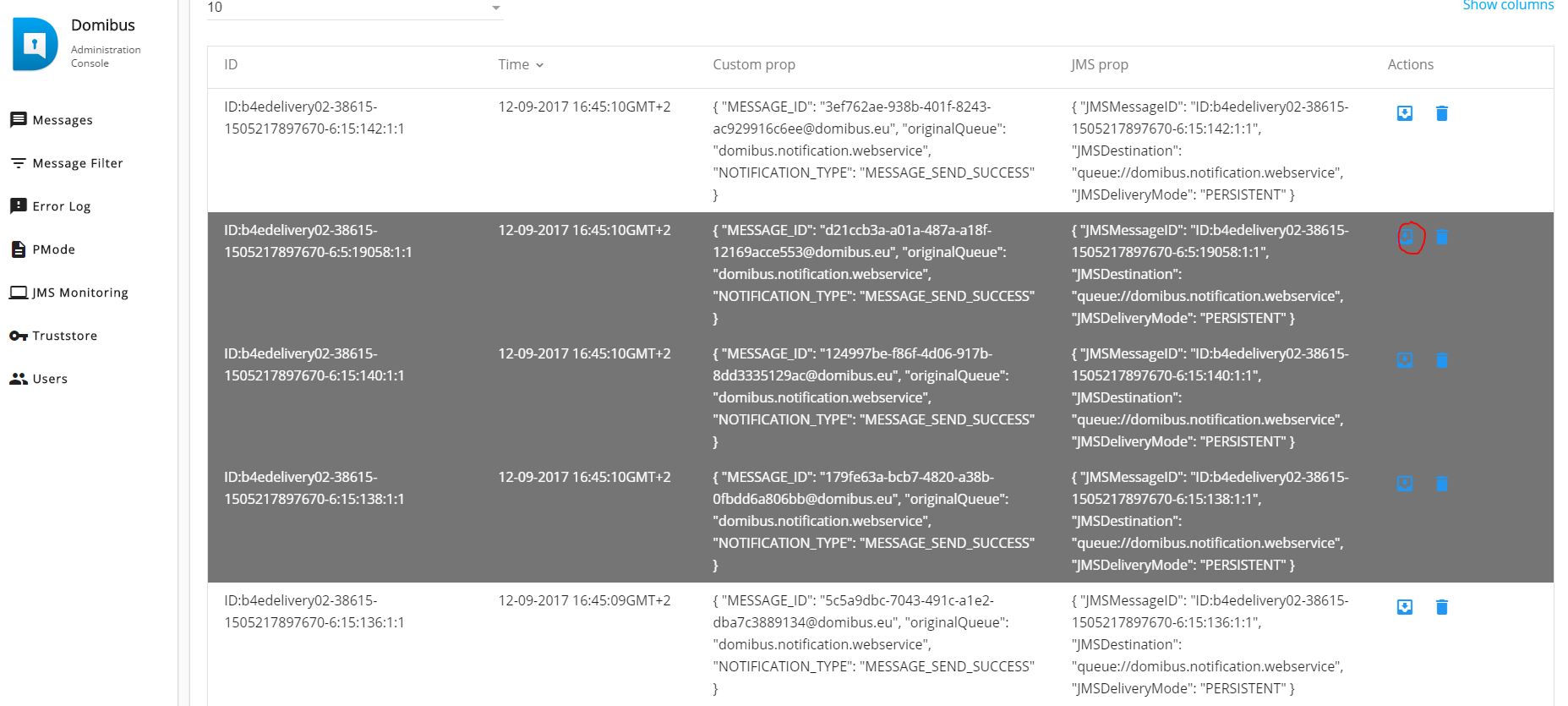Click the Show columns link
This screenshot has width=1568, height=706.
pyautogui.click(x=1508, y=6)
